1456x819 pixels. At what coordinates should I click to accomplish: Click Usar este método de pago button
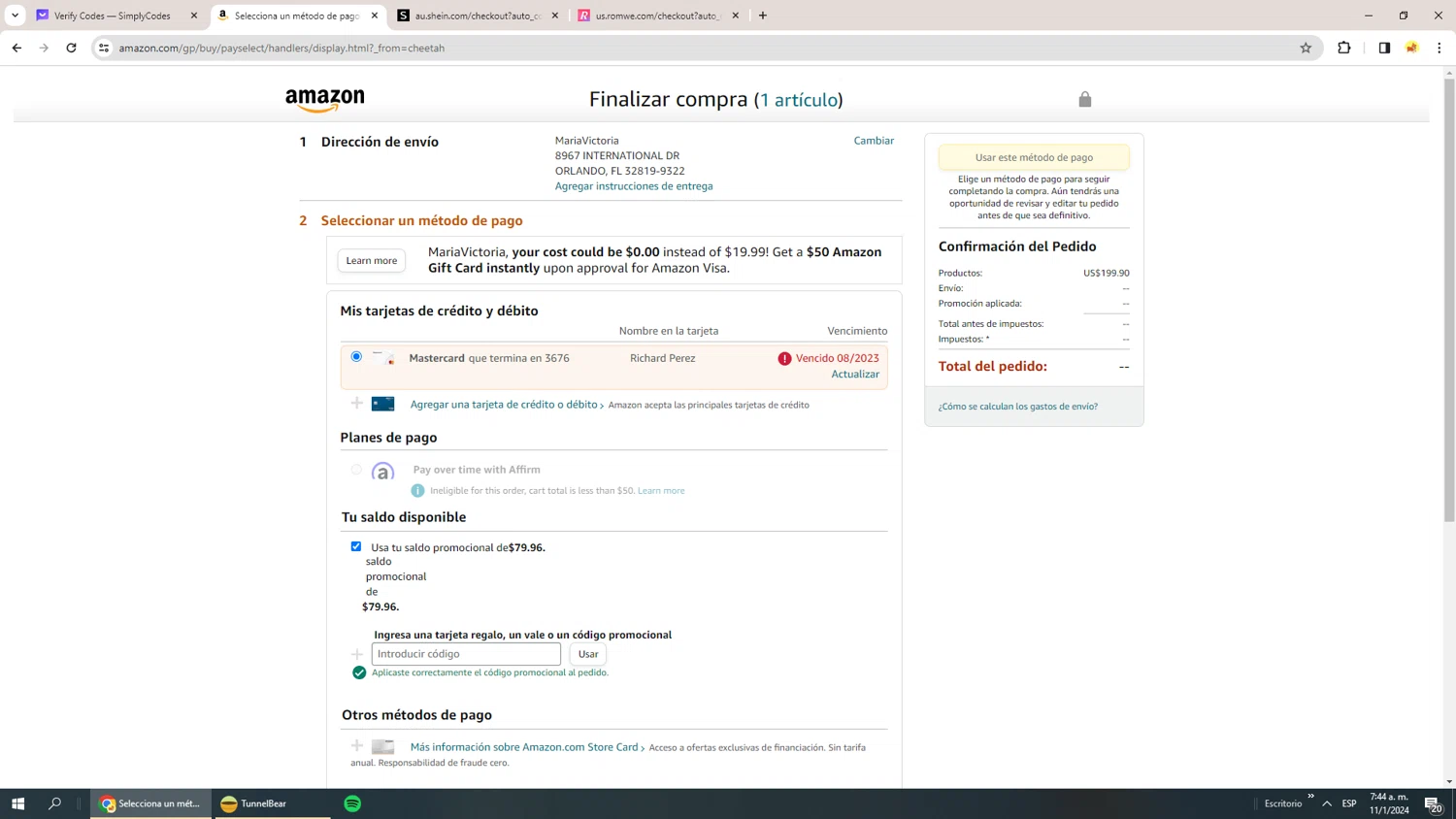1034,157
